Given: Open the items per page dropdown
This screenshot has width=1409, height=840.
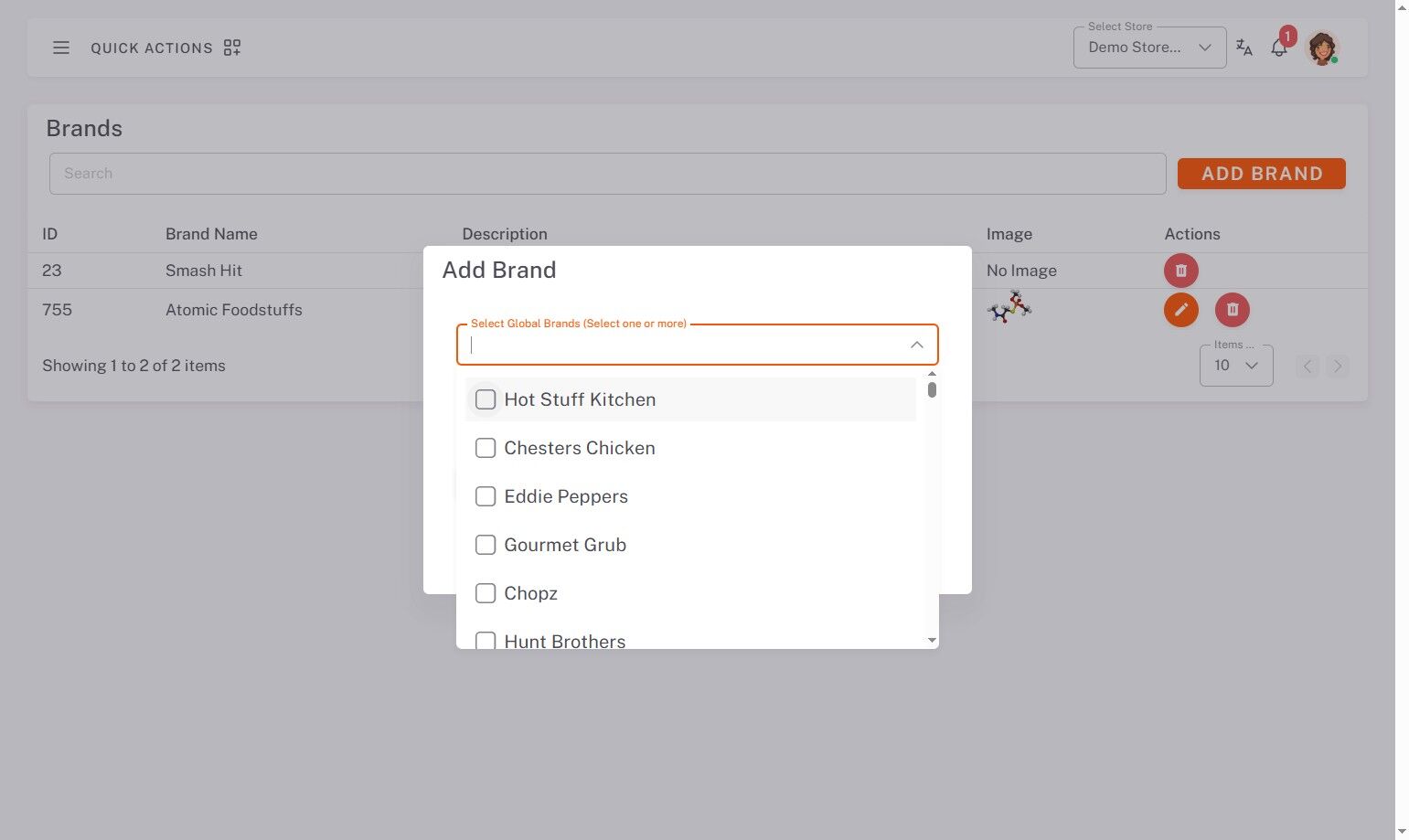Looking at the screenshot, I should pyautogui.click(x=1236, y=366).
